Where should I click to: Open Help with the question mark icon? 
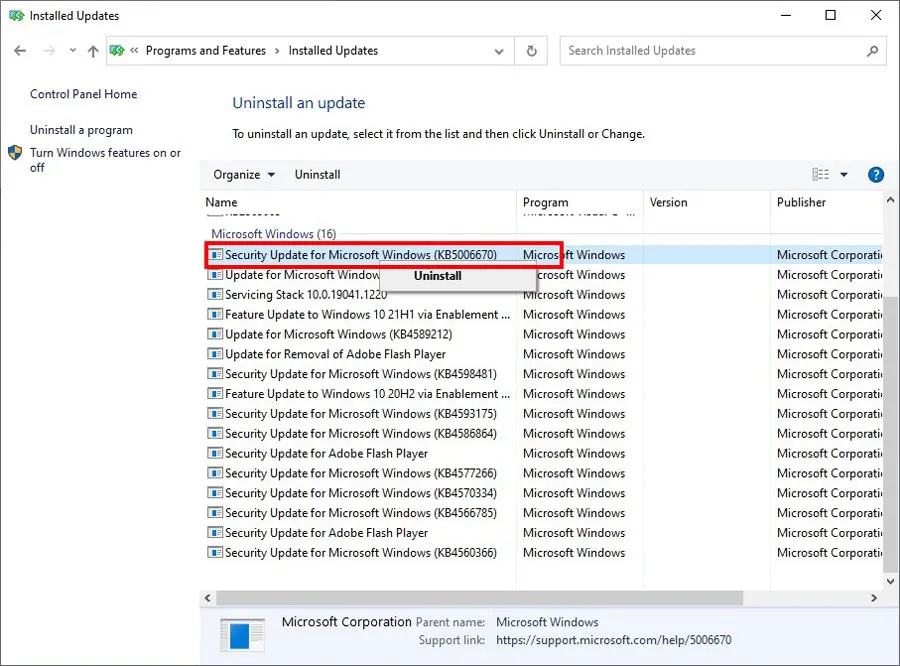point(876,175)
